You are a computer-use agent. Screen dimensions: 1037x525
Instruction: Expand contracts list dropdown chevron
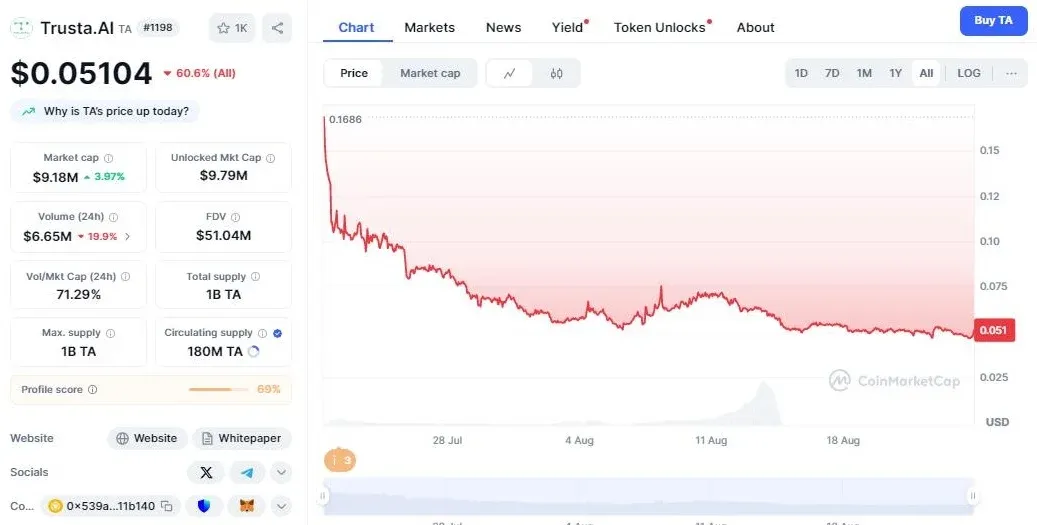click(281, 506)
